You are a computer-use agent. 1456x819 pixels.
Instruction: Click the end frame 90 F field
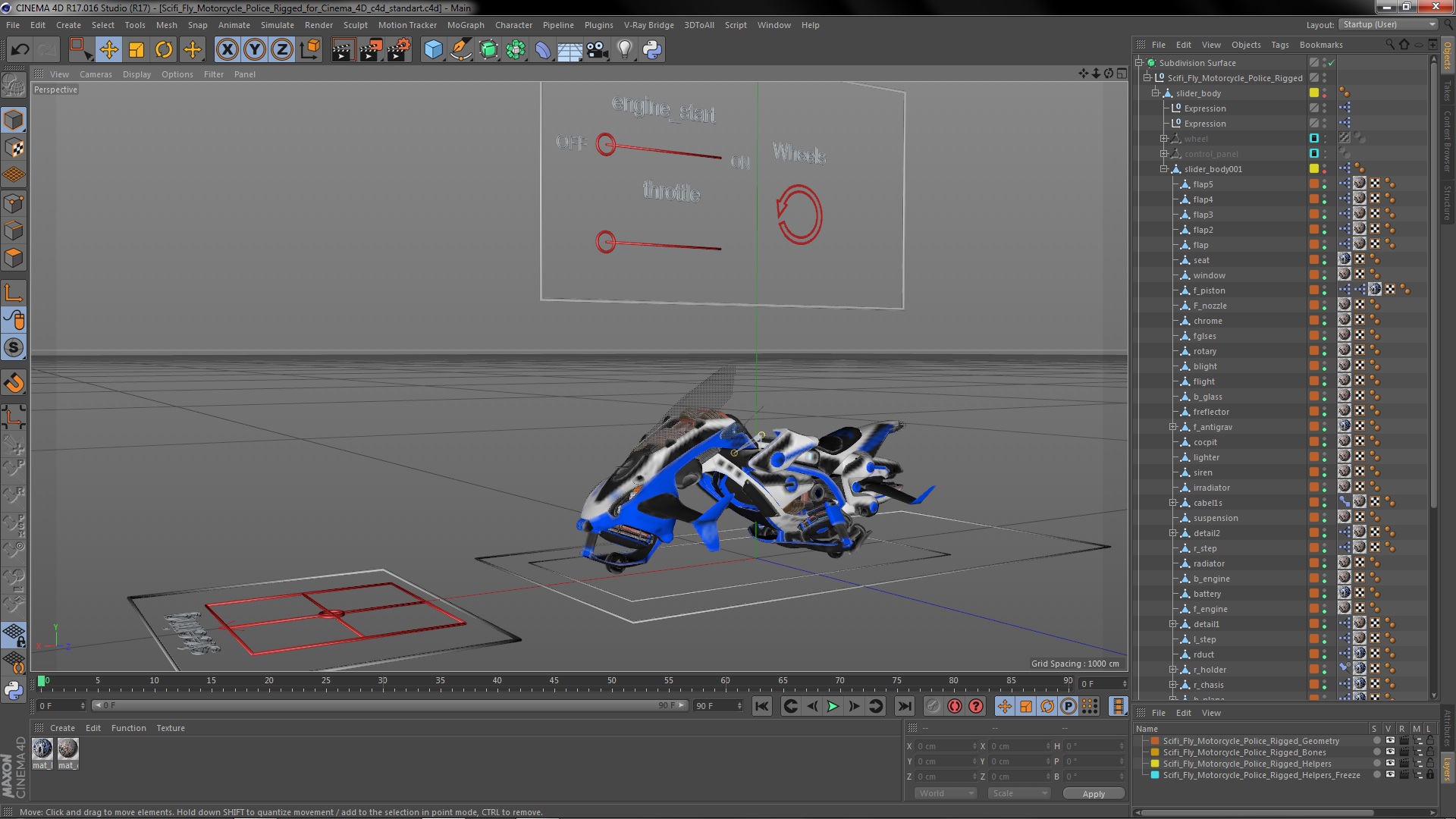(x=717, y=706)
